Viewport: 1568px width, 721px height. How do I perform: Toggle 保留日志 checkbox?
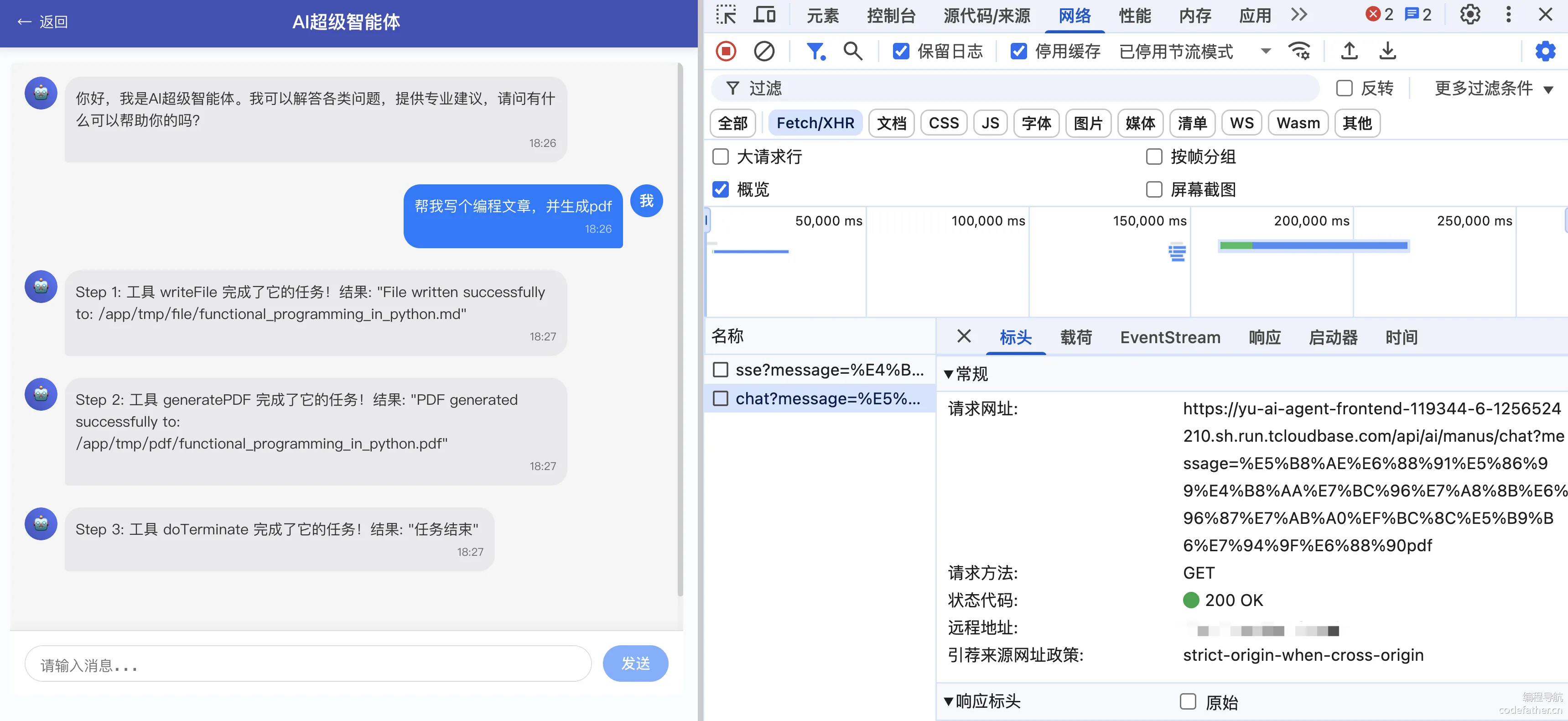(x=901, y=51)
